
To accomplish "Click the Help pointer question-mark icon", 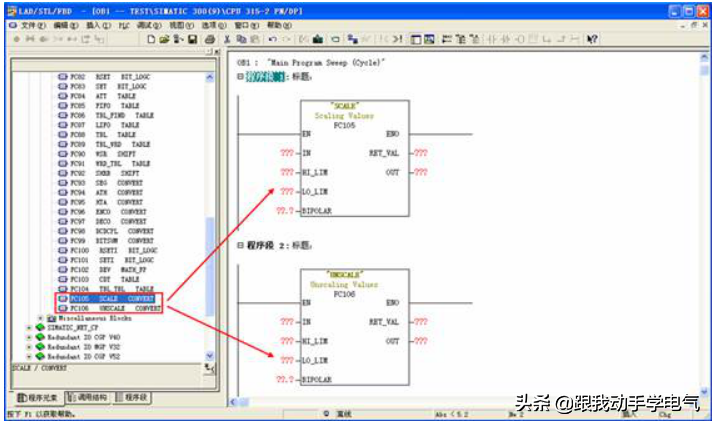I will (592, 40).
